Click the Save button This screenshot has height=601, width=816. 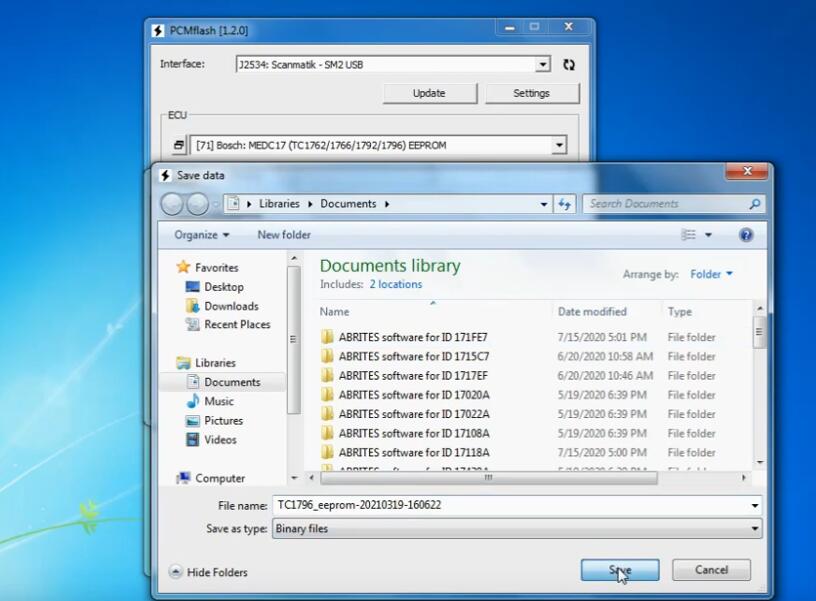tap(620, 570)
